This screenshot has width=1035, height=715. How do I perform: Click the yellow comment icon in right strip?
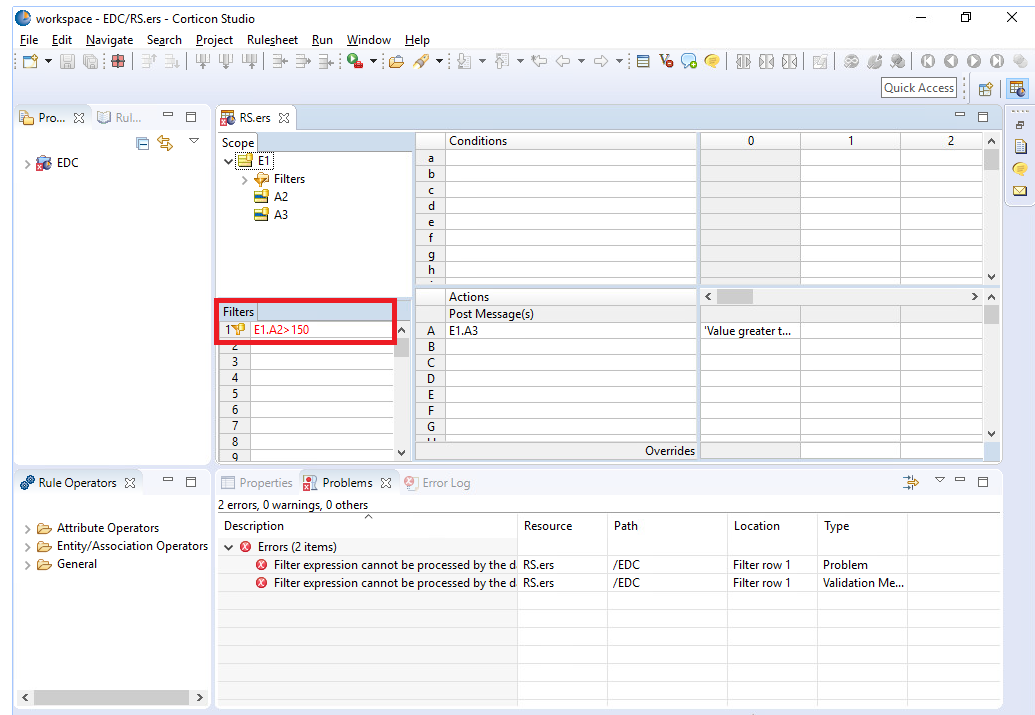(1020, 169)
